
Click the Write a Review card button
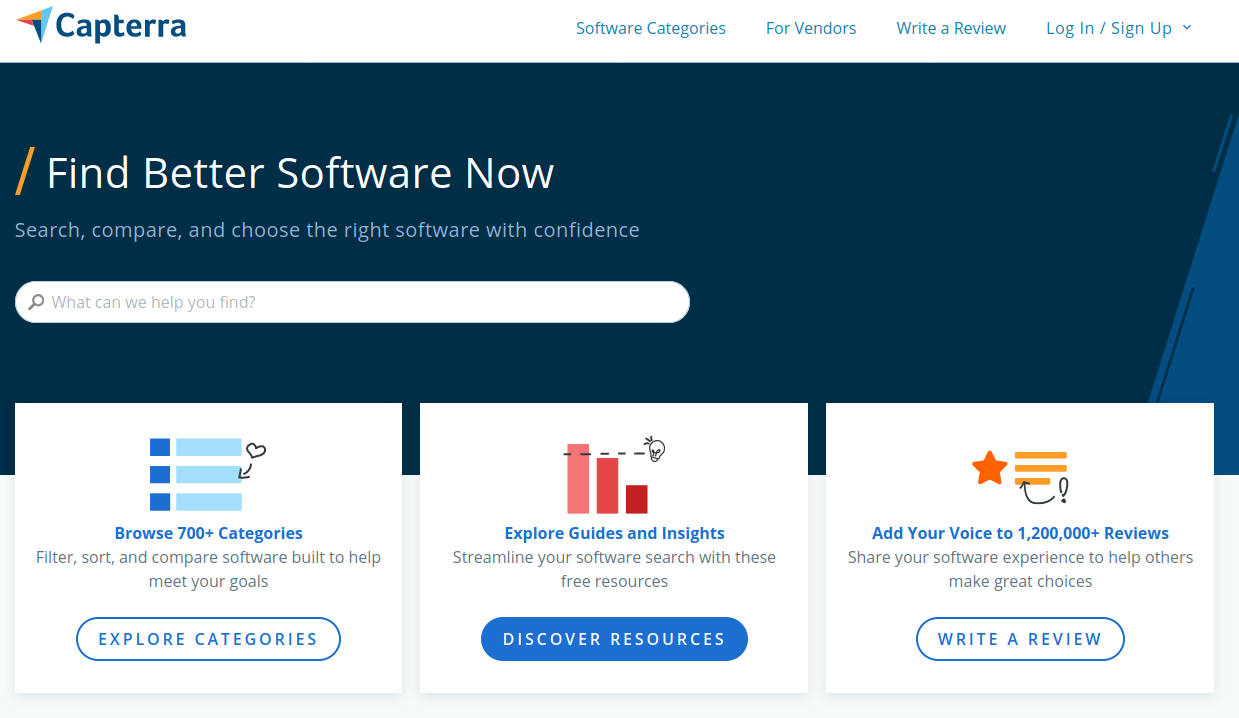[x=1020, y=639]
